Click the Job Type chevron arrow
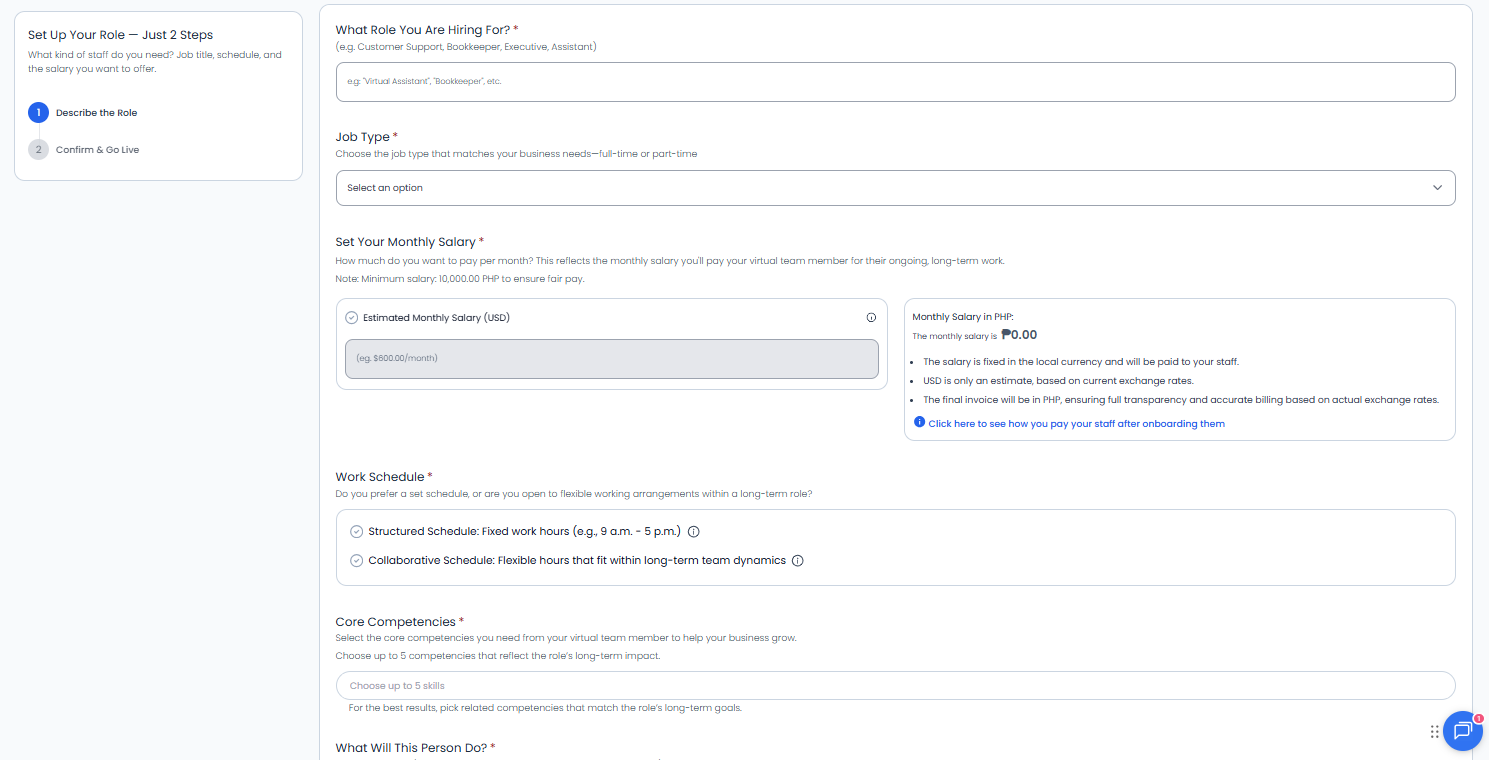1489x760 pixels. (x=1437, y=188)
